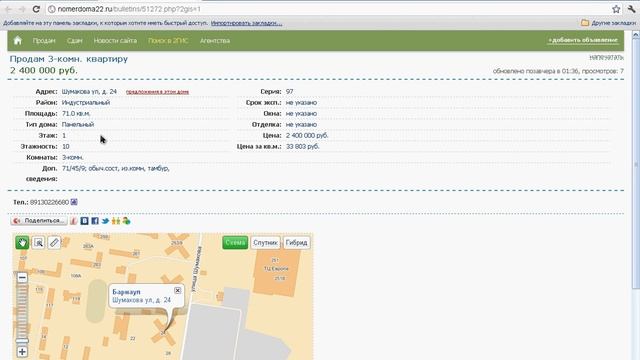This screenshot has width=640, height=360.
Task: Switch map to Схема view
Action: pyautogui.click(x=235, y=242)
